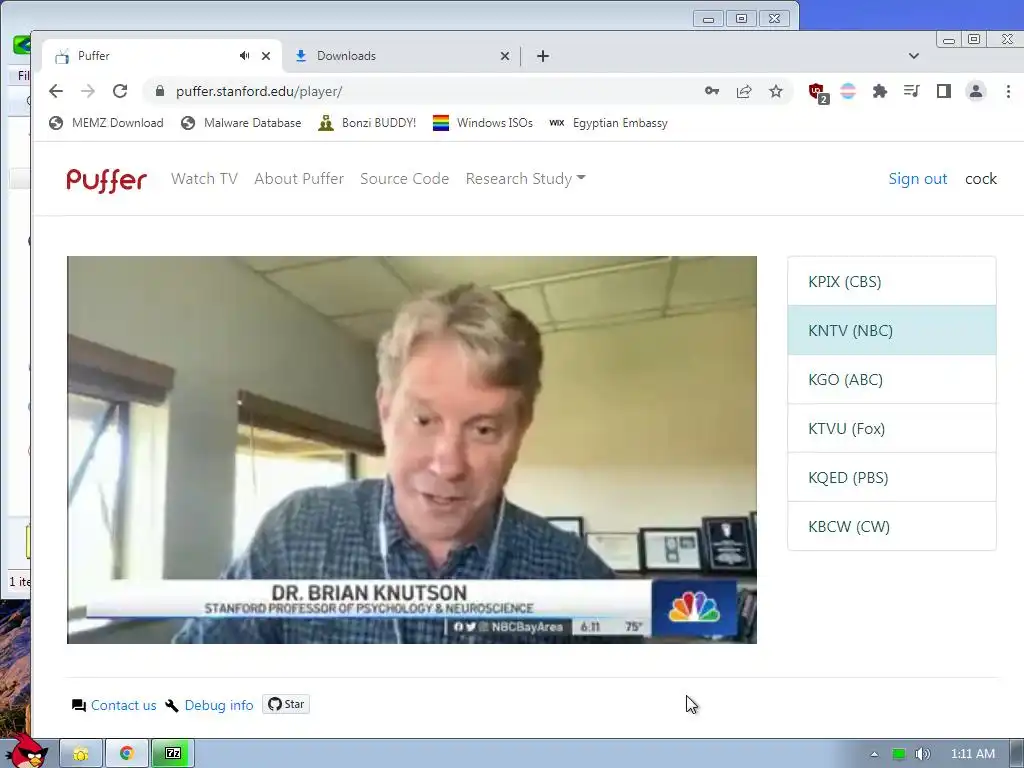Open the Debug info link
This screenshot has width=1024, height=768.
point(219,705)
